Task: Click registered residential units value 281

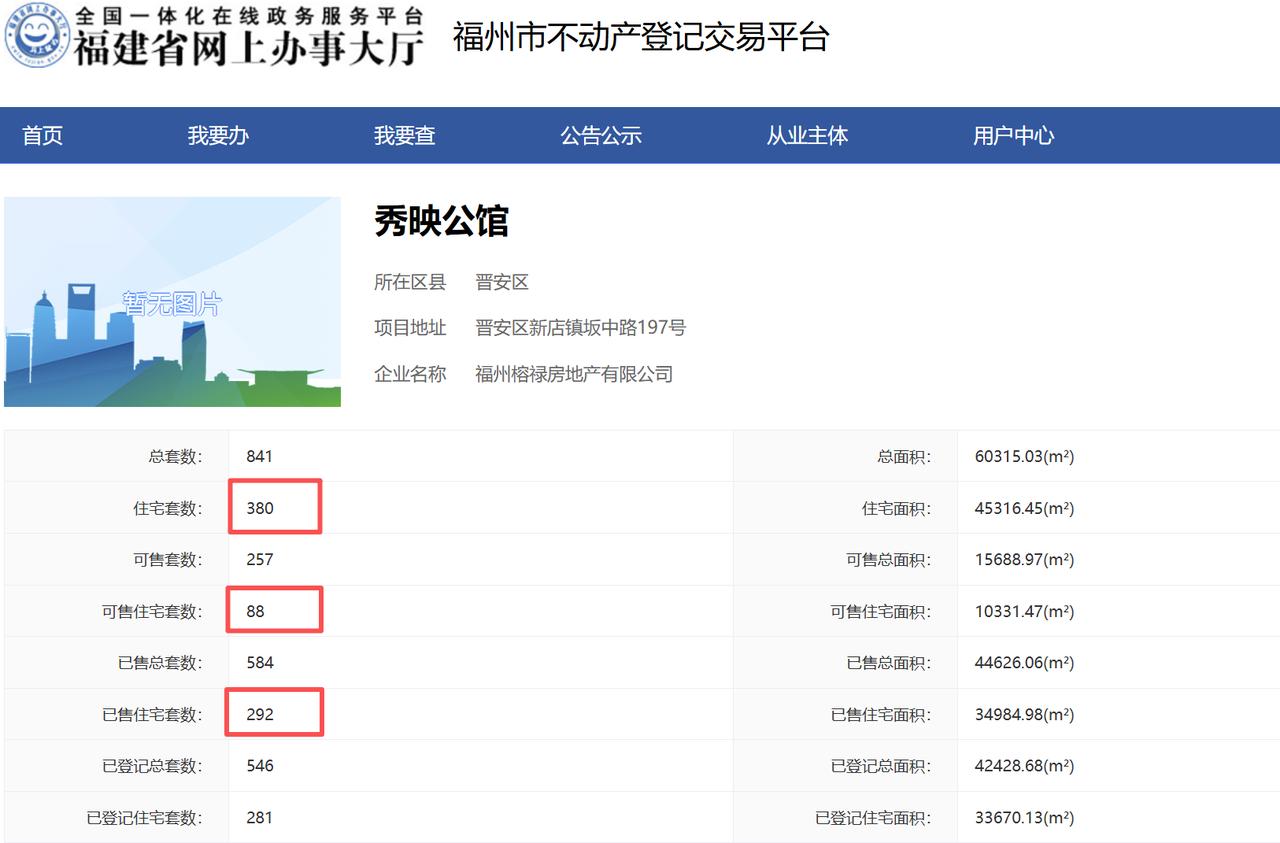Action: (x=260, y=818)
